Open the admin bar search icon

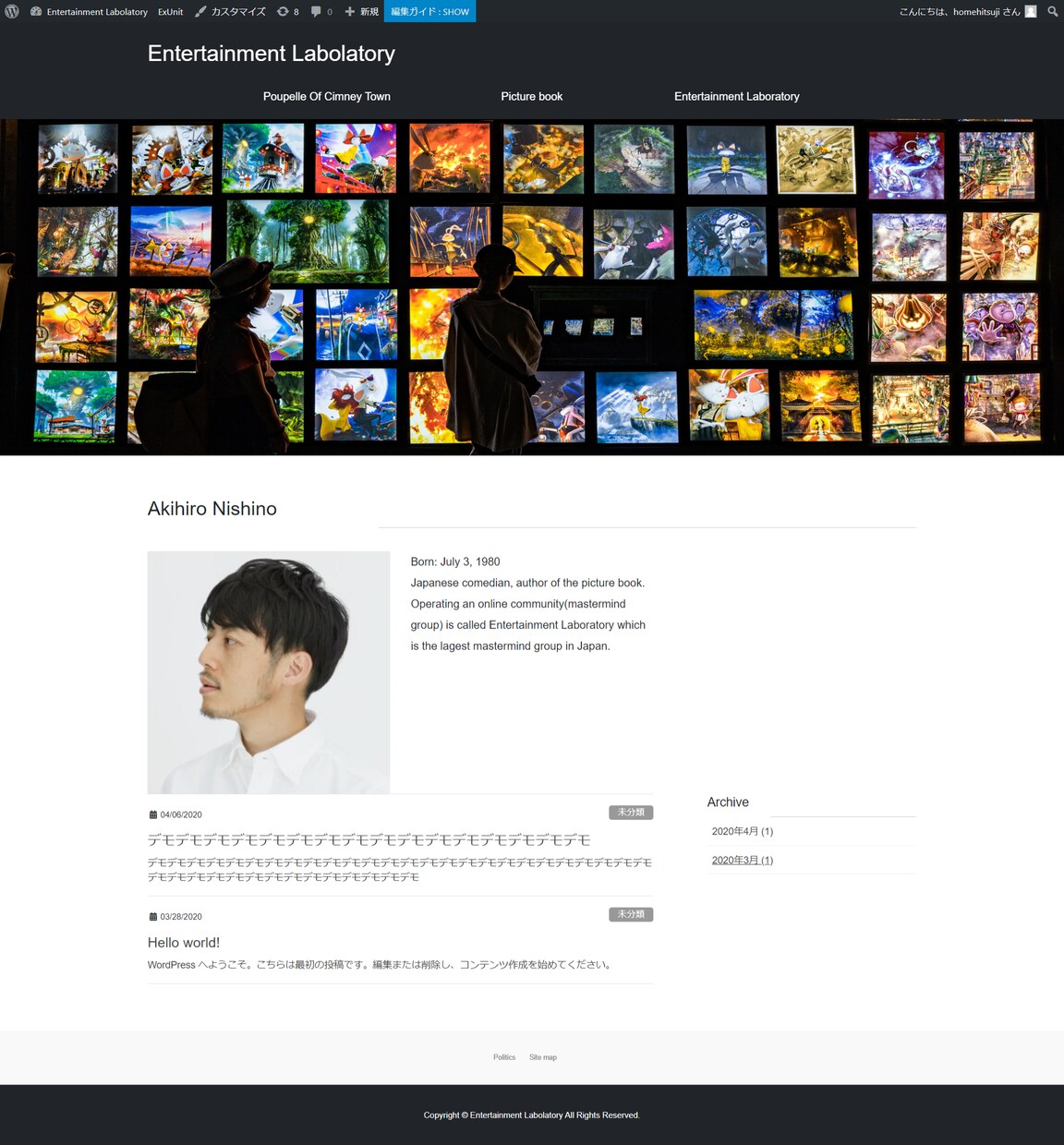click(x=1052, y=11)
